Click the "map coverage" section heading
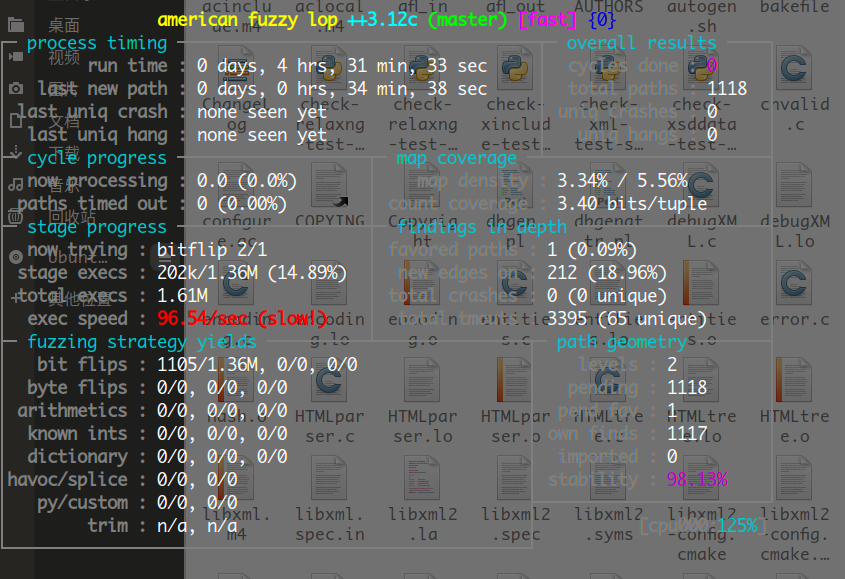 click(x=456, y=158)
